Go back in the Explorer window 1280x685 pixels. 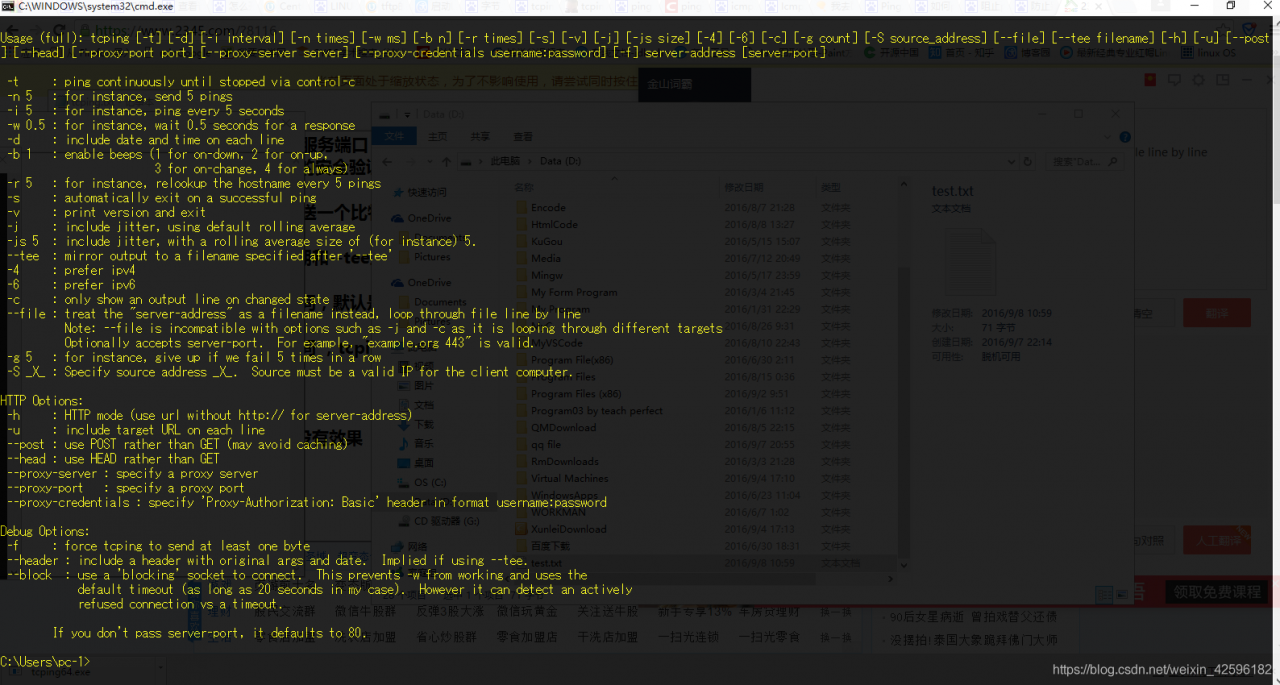(386, 161)
